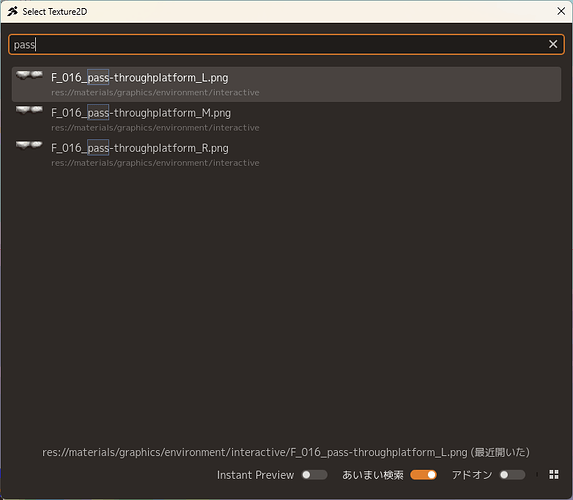Image resolution: width=573 pixels, height=500 pixels.
Task: Click thumbnail of F_016_pass-throughplatform_R.png
Action: click(x=29, y=145)
